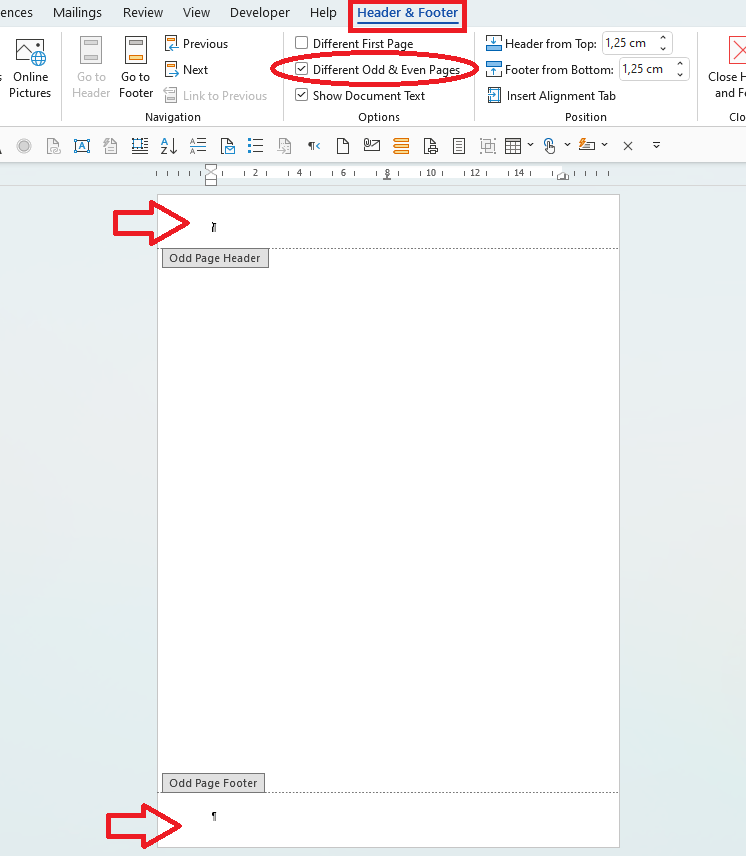Screen dimensions: 746x856
Task: Click the Footer from Bottom icon
Action: tap(493, 69)
